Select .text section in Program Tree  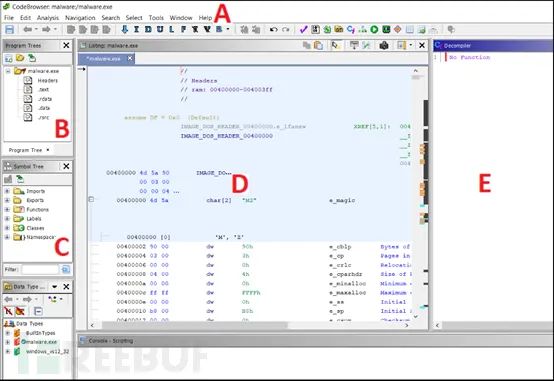[43, 89]
